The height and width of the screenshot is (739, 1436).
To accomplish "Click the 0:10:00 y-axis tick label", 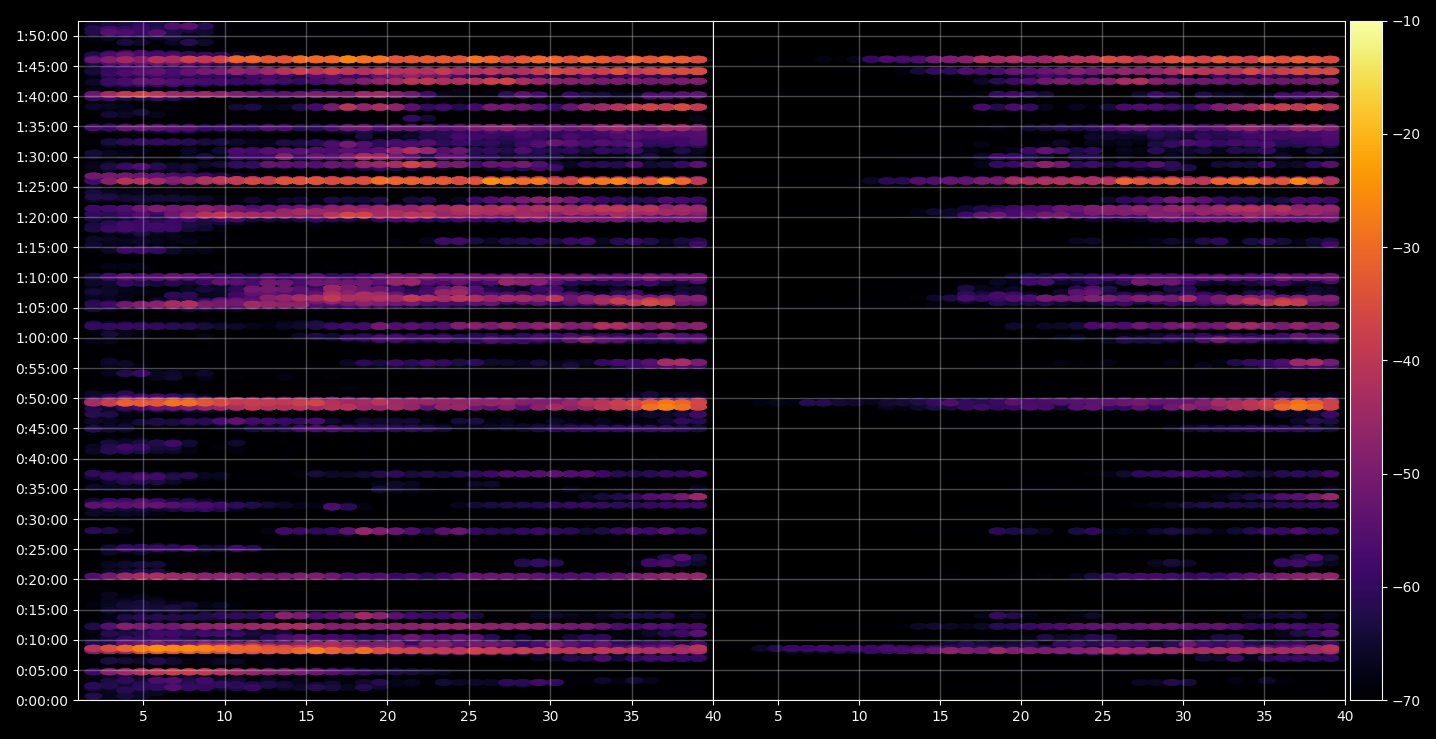I will click(42, 640).
